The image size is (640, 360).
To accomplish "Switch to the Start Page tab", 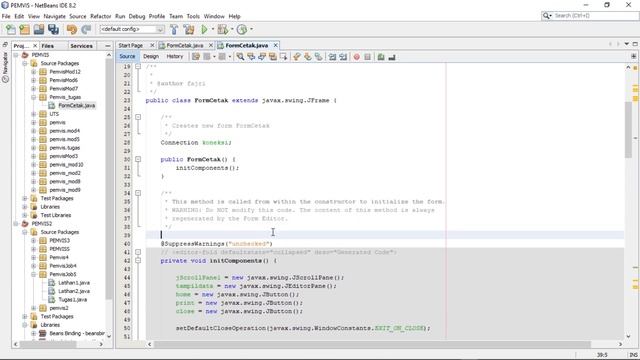I will pos(131,45).
